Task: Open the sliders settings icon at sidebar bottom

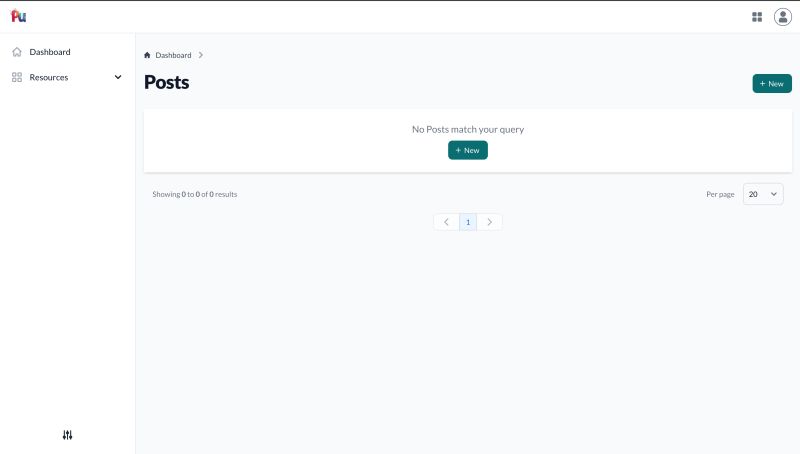Action: [67, 435]
